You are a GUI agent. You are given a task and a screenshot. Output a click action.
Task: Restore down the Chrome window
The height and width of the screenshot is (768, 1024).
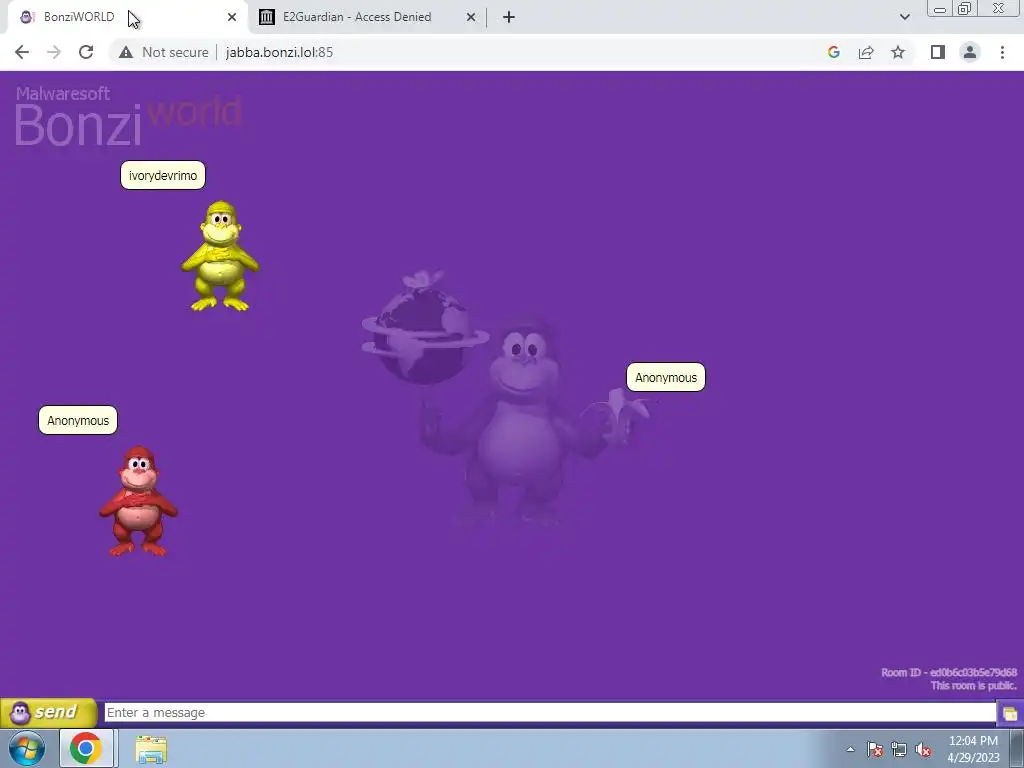point(965,8)
